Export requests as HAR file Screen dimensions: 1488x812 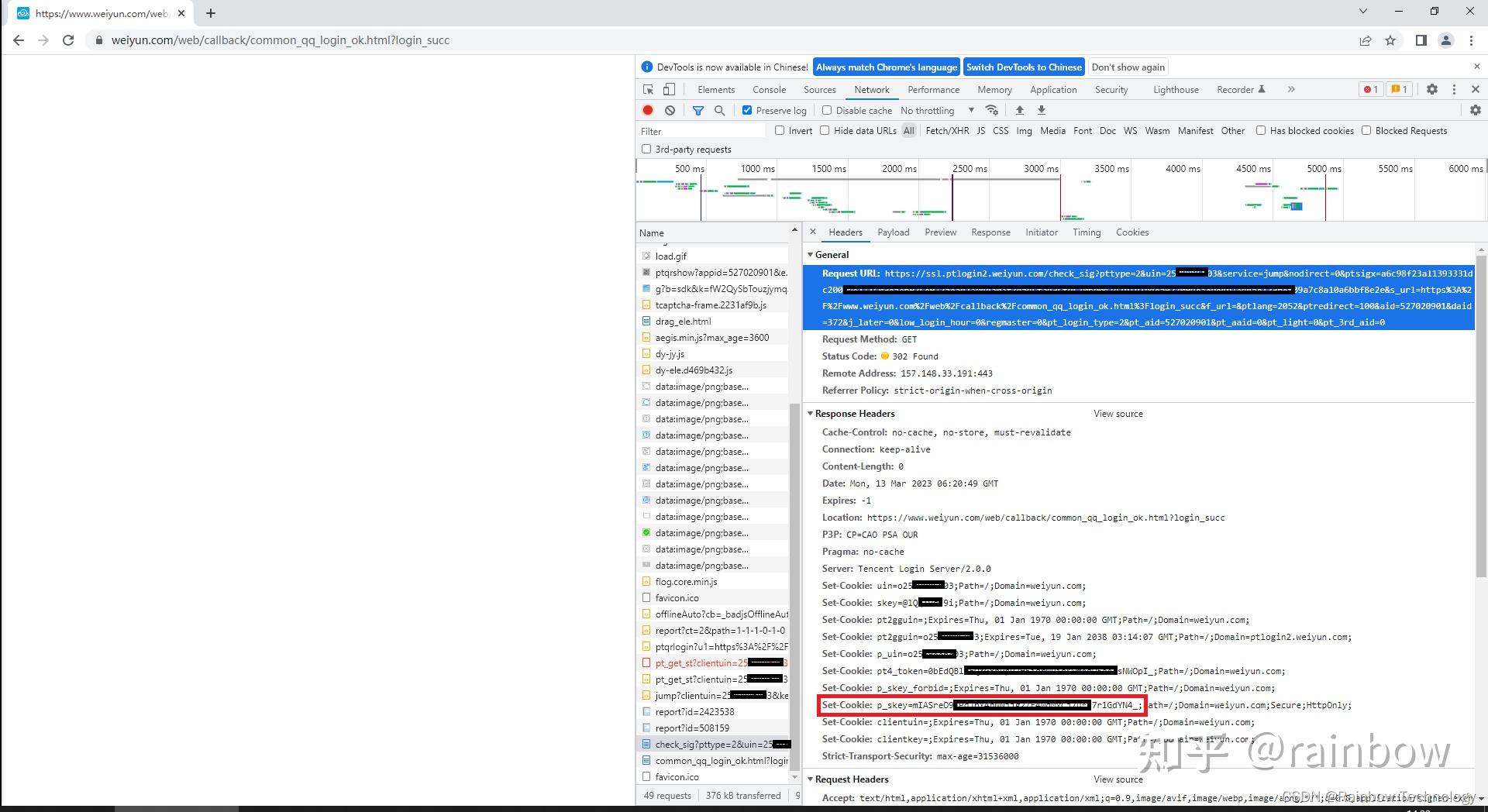(x=1042, y=110)
